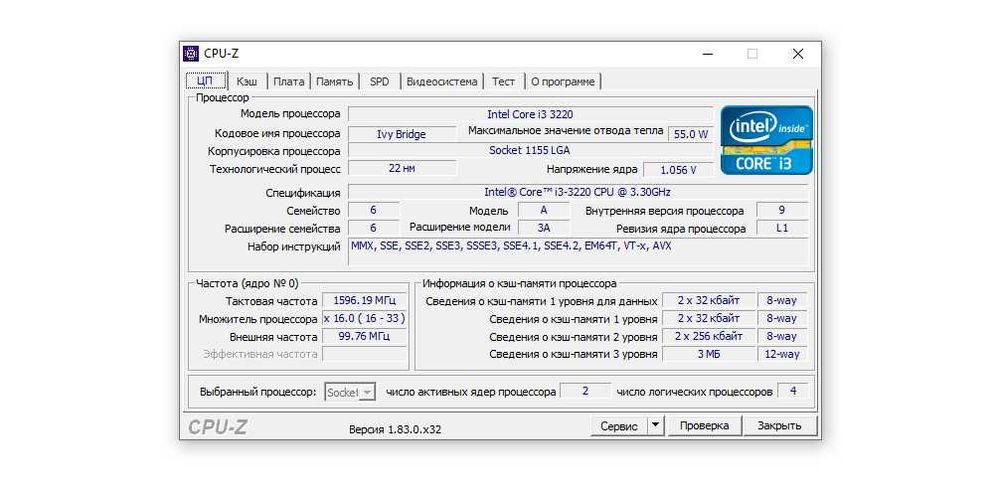Click the Intel Core i3 logo badge
Image resolution: width=1000 pixels, height=490 pixels.
[767, 140]
